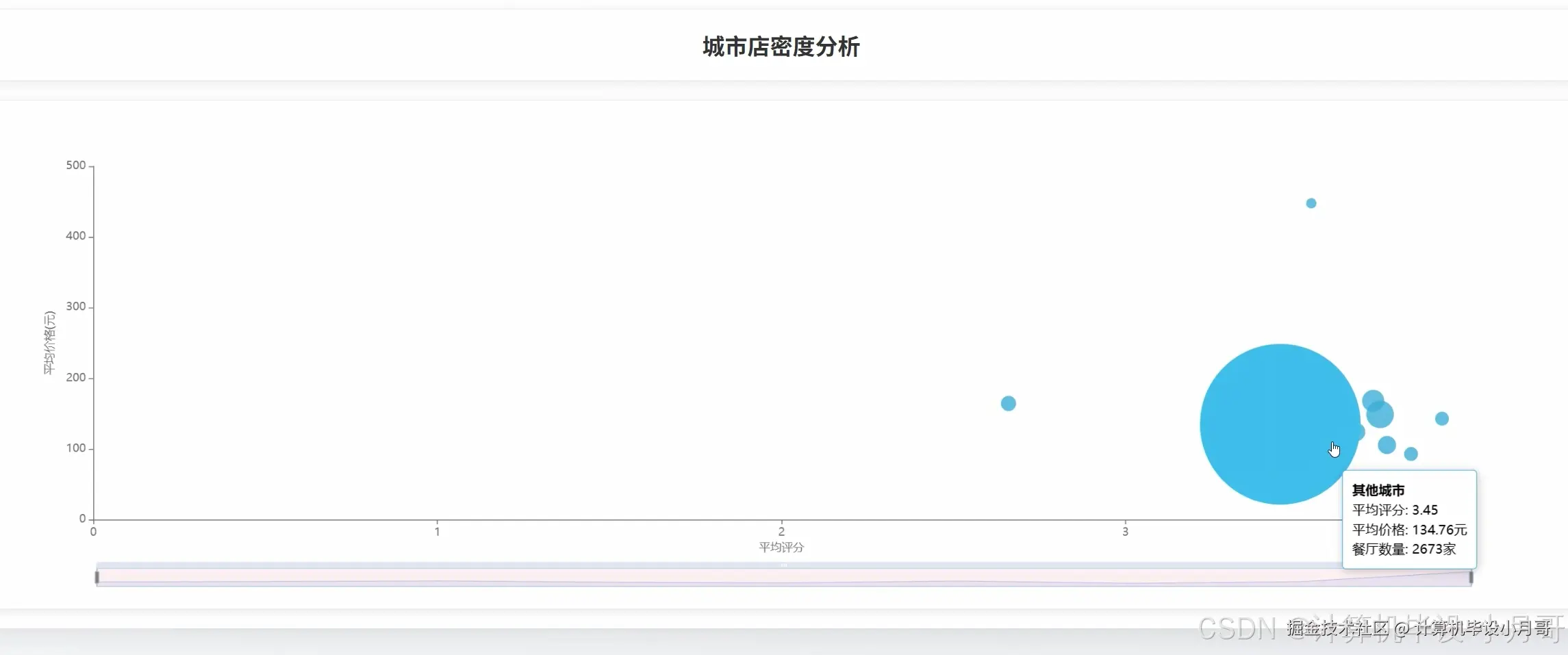Click the x-axis label 平均评分
1568x655 pixels.
tap(781, 547)
